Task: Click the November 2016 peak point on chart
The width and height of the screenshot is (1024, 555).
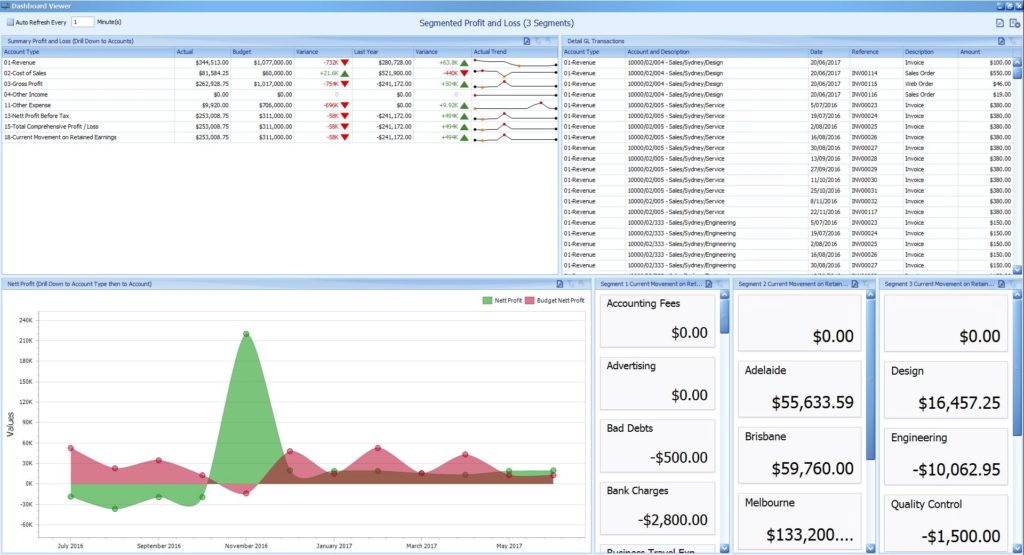Action: pyautogui.click(x=246, y=334)
